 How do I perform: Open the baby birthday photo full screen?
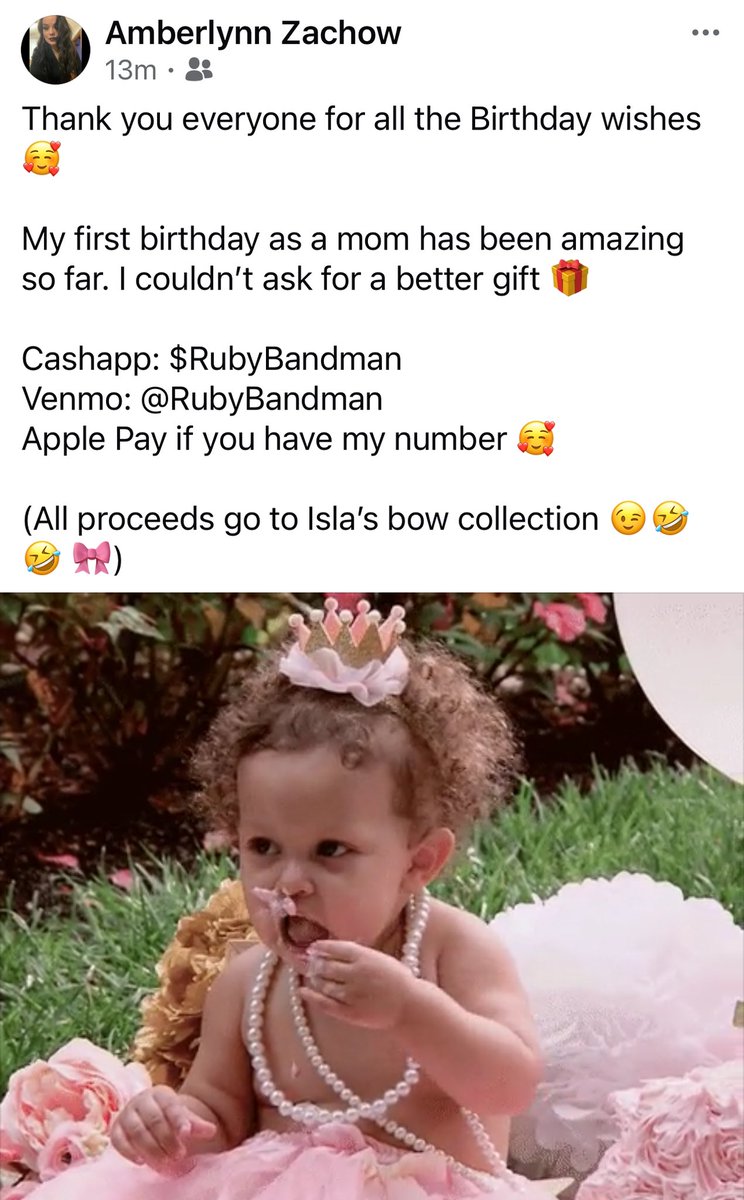click(x=372, y=896)
